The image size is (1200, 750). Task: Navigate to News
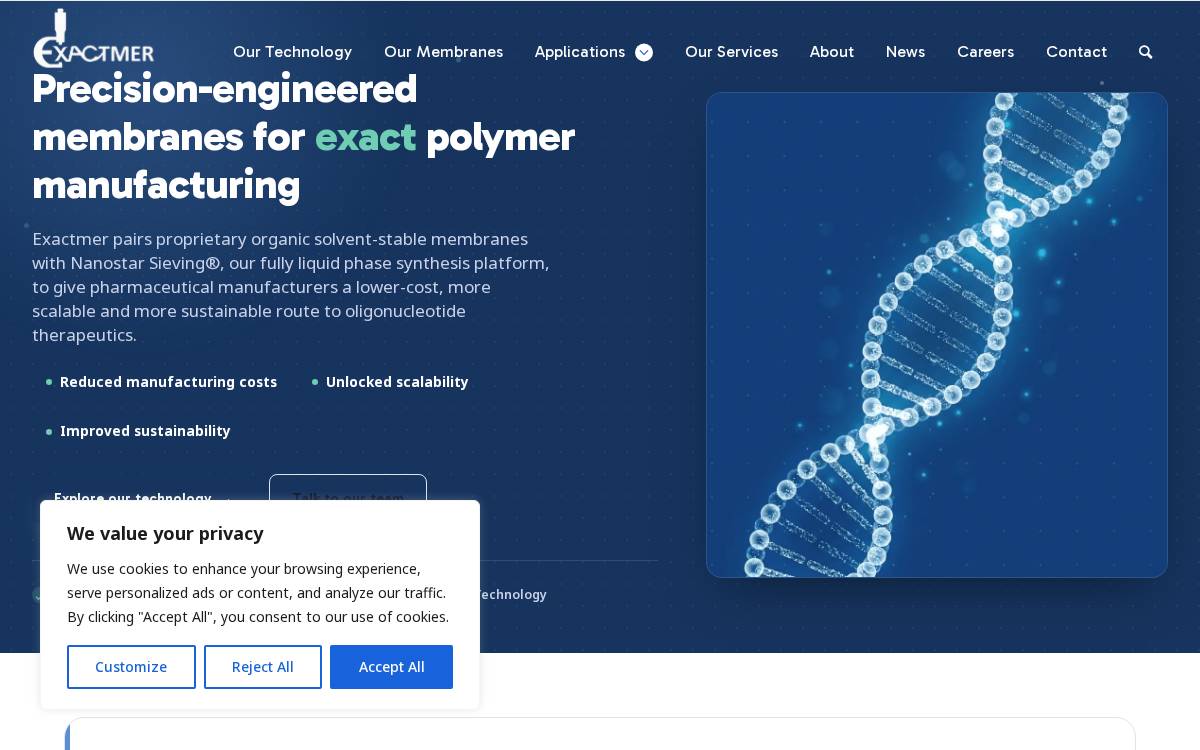pos(905,52)
